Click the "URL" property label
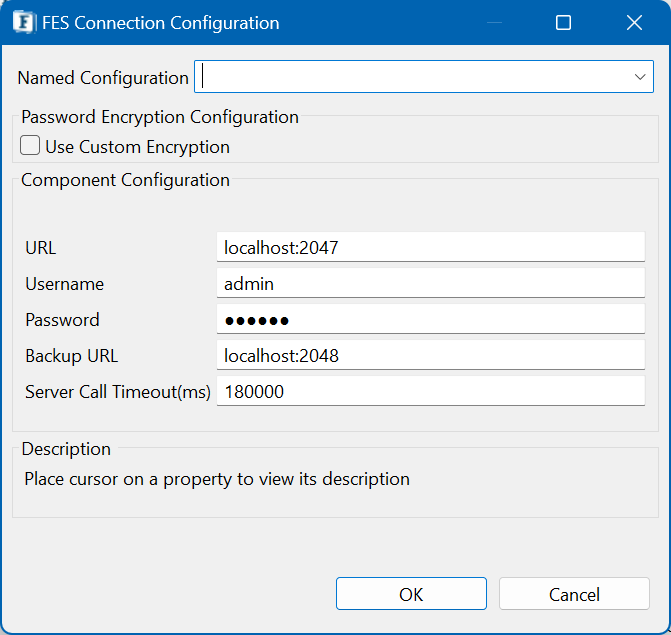Screen dimensions: 671x635 (41, 248)
